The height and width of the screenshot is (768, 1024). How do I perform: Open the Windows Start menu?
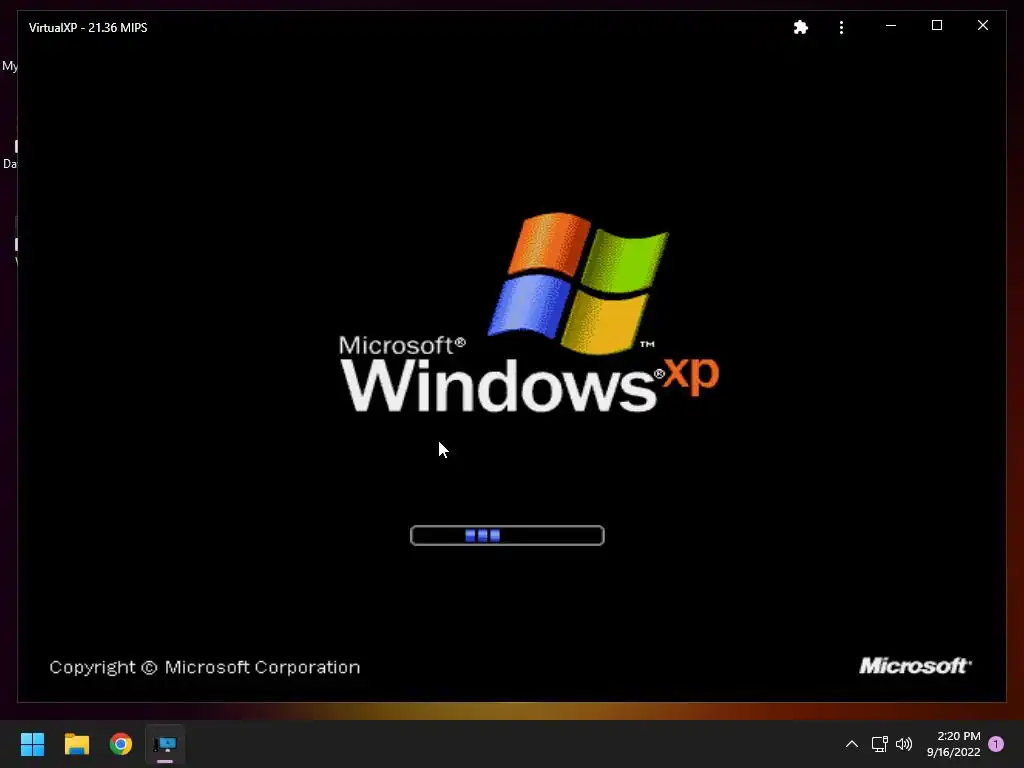coord(32,744)
